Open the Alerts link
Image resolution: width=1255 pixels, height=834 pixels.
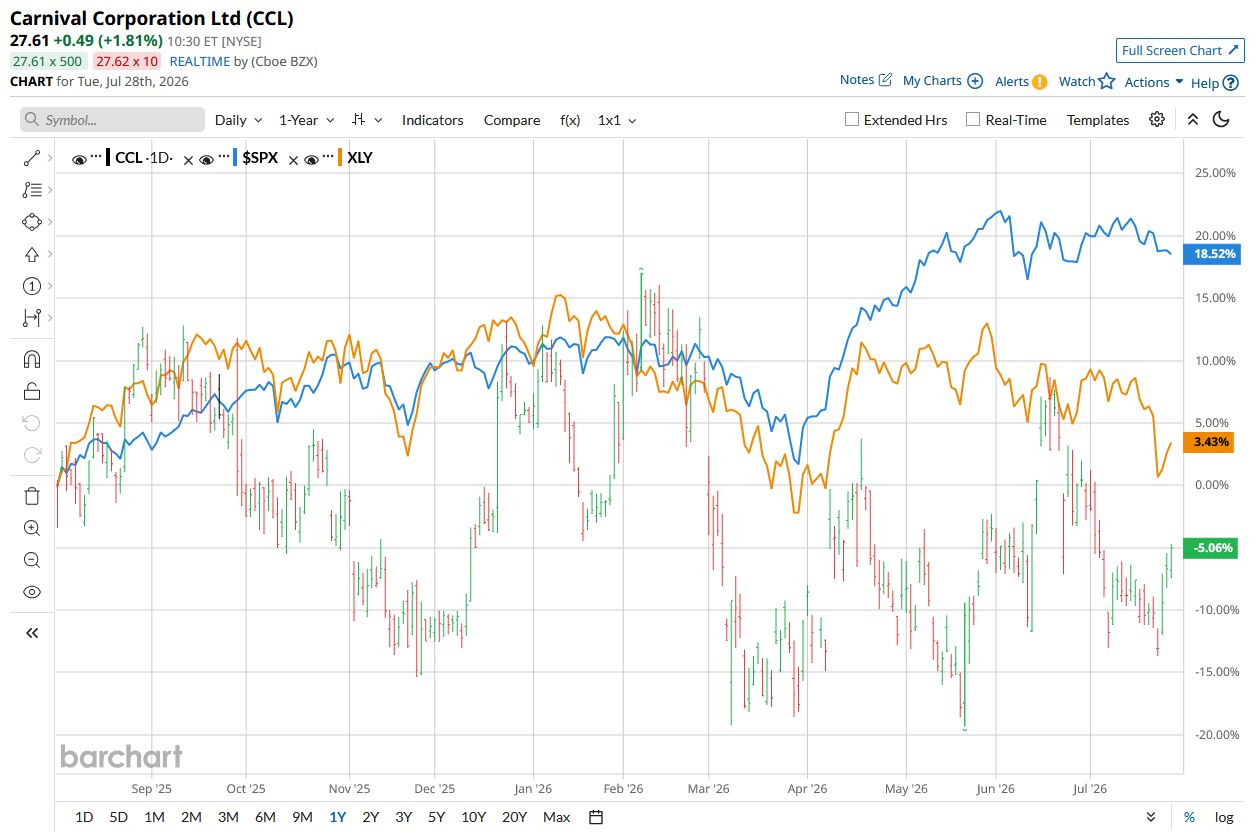[x=1020, y=82]
